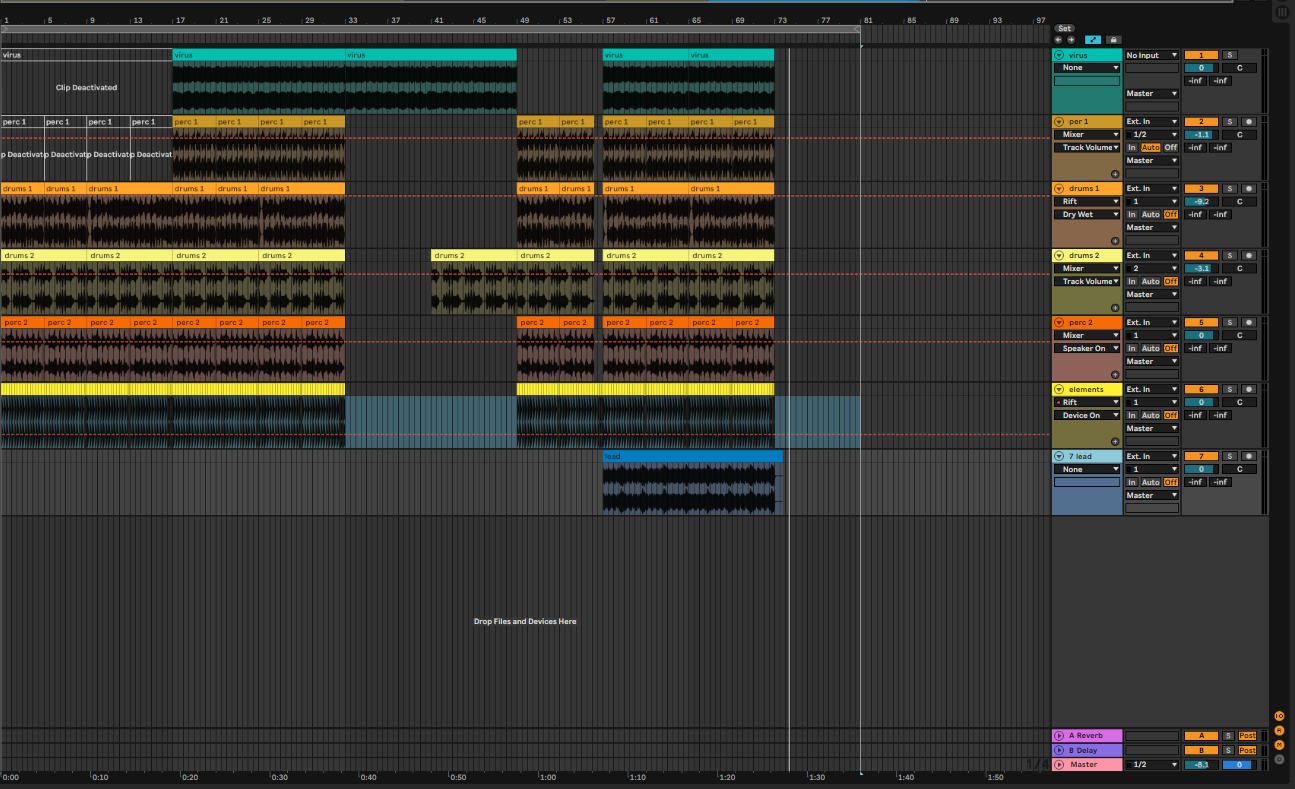Viewport: 1295px width, 789px height.
Task: Add automation lane on drums 1 track
Action: (1115, 241)
